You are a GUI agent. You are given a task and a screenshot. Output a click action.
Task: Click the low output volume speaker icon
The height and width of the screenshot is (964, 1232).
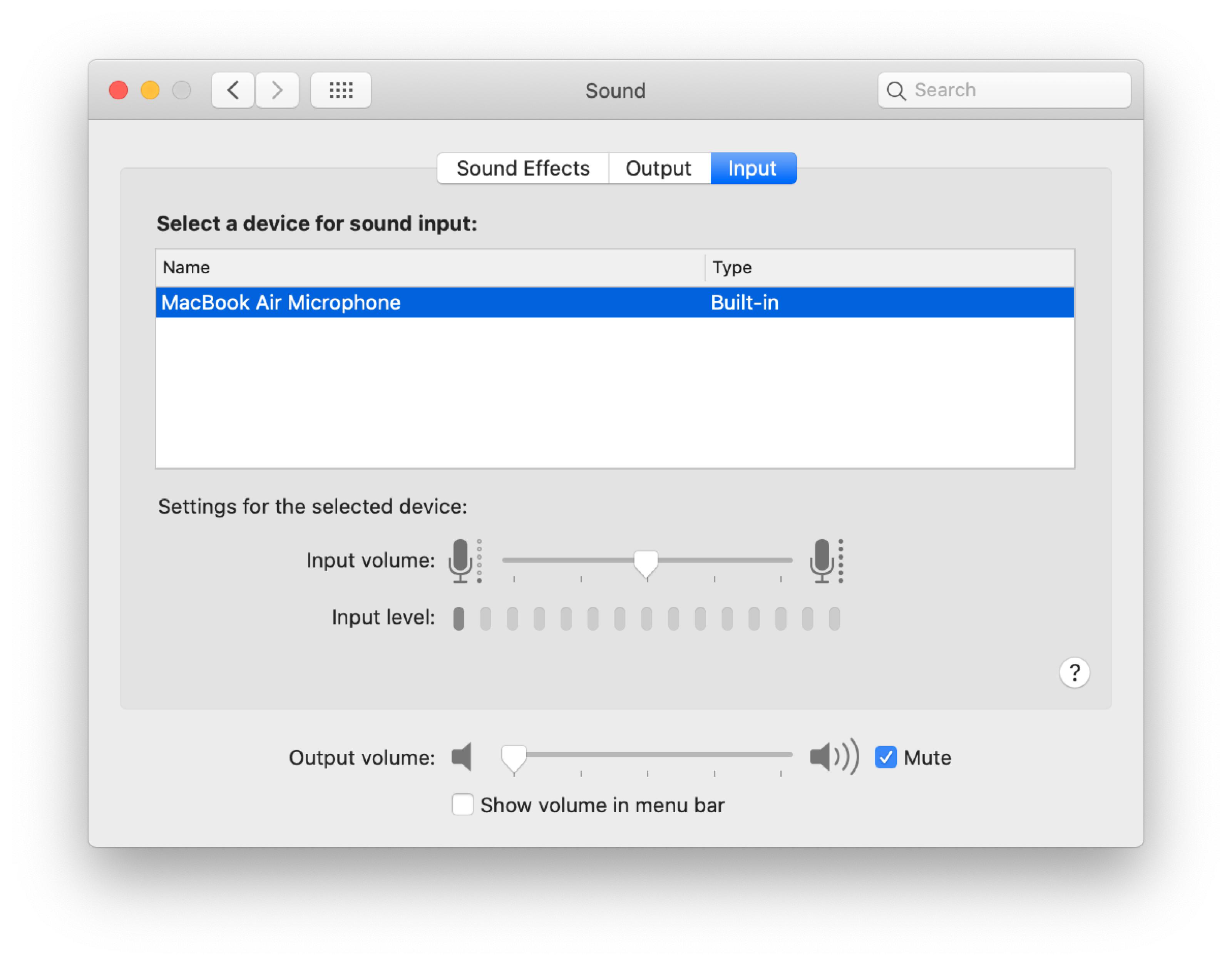click(462, 757)
